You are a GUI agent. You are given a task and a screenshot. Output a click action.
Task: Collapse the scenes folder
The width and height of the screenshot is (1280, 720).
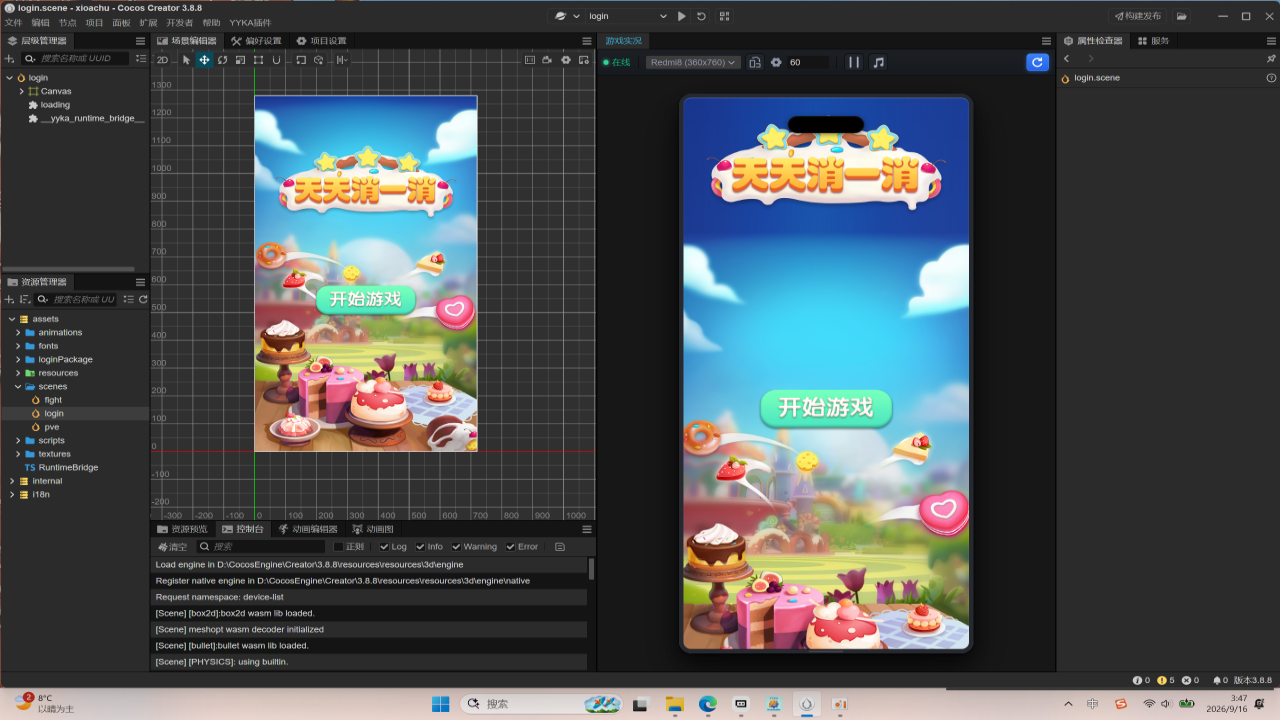(x=17, y=386)
